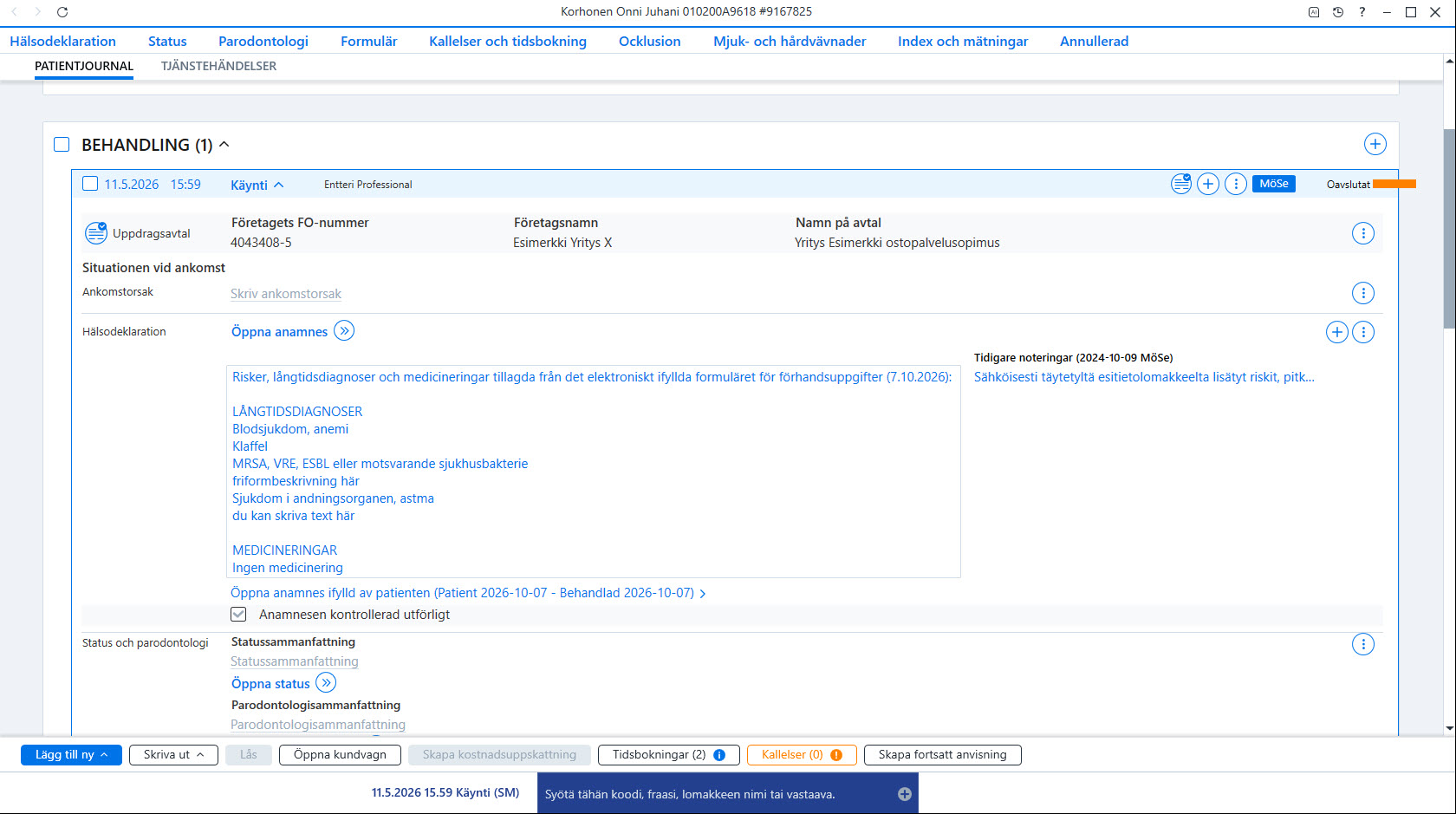
Task: Click the Skriv ankomstorsak input field
Action: click(x=286, y=294)
